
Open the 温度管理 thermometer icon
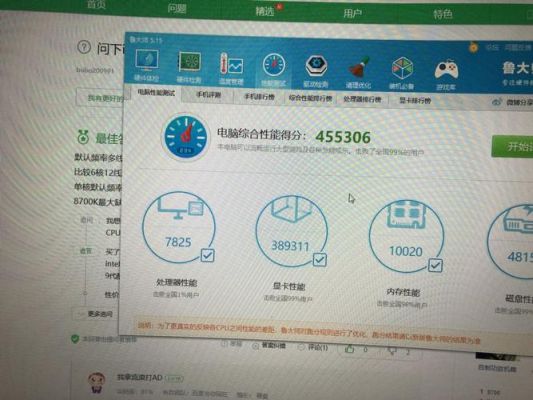(x=231, y=69)
